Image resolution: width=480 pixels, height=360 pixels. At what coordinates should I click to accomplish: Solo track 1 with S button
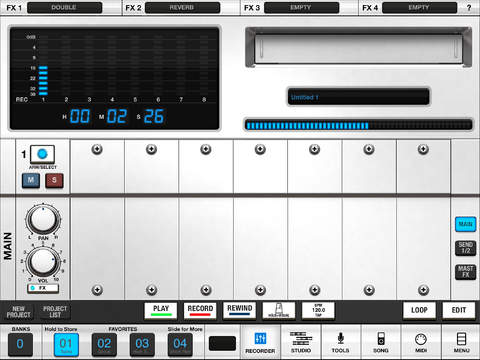click(x=54, y=180)
